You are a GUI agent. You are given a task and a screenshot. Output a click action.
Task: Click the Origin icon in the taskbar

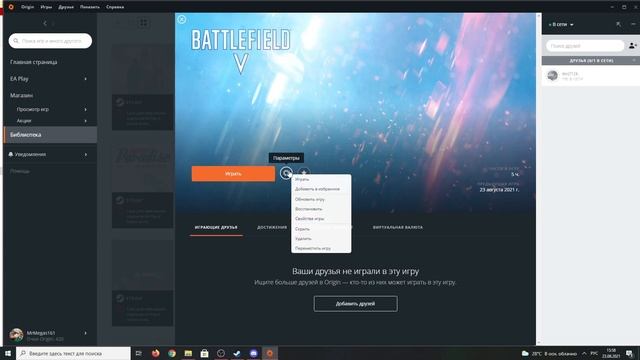[270, 353]
